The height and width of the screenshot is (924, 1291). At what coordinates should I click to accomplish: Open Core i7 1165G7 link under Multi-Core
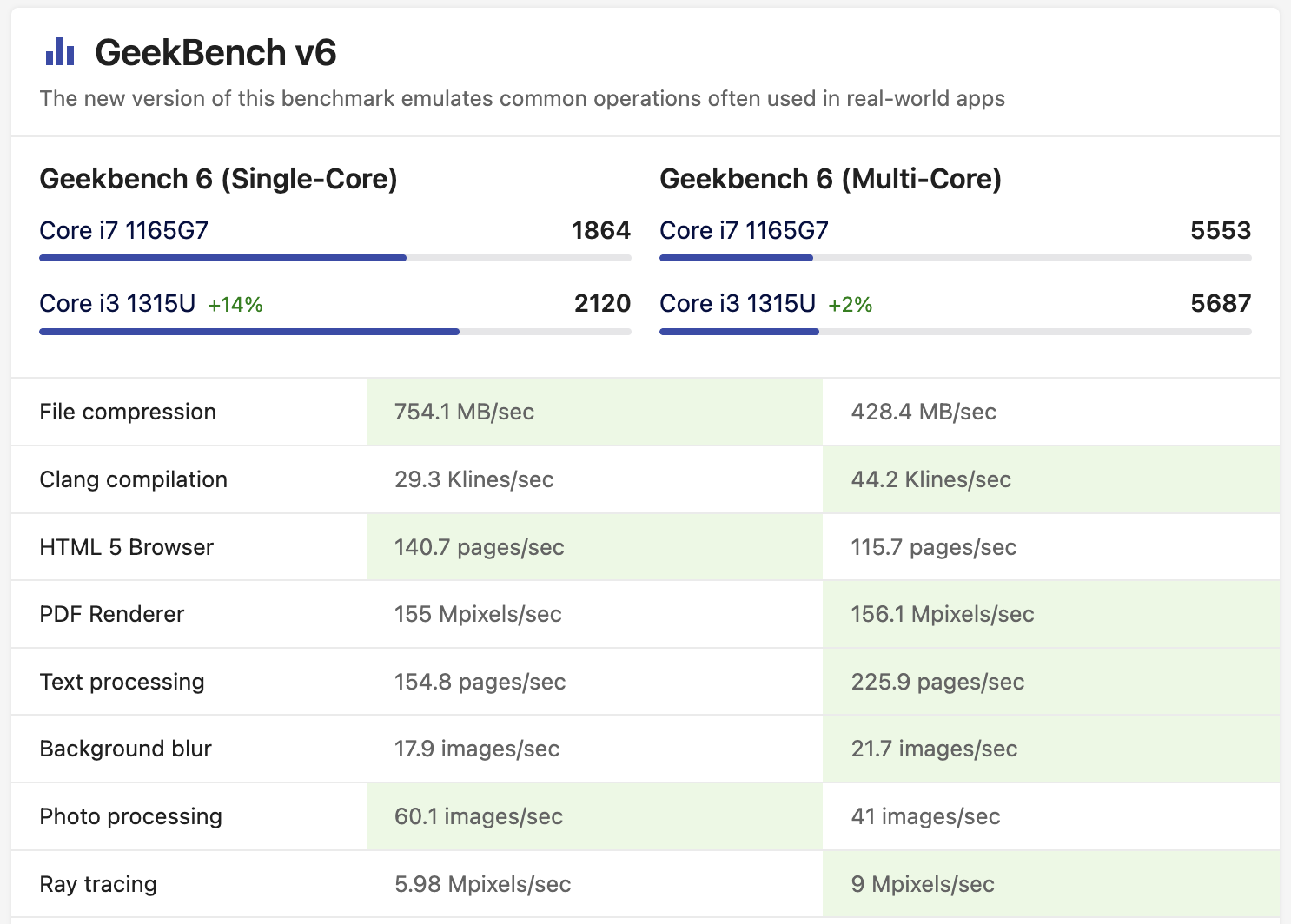[744, 230]
